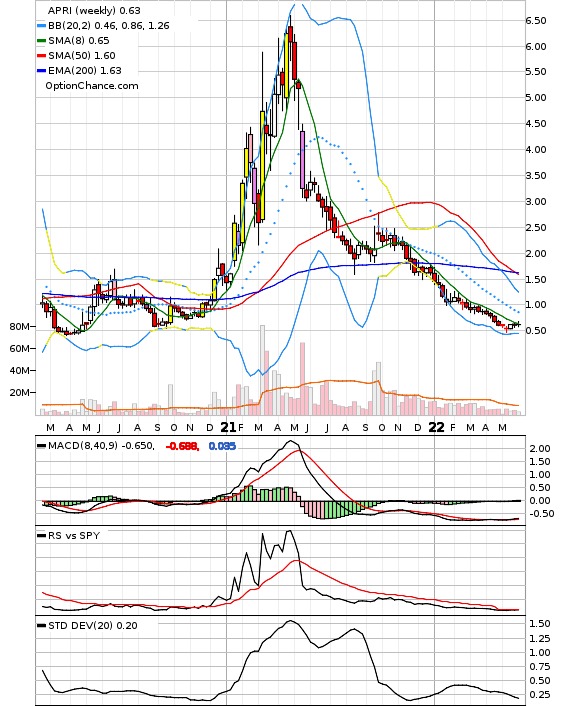Click the black MACD(8,40,9) legend marker

[41, 446]
